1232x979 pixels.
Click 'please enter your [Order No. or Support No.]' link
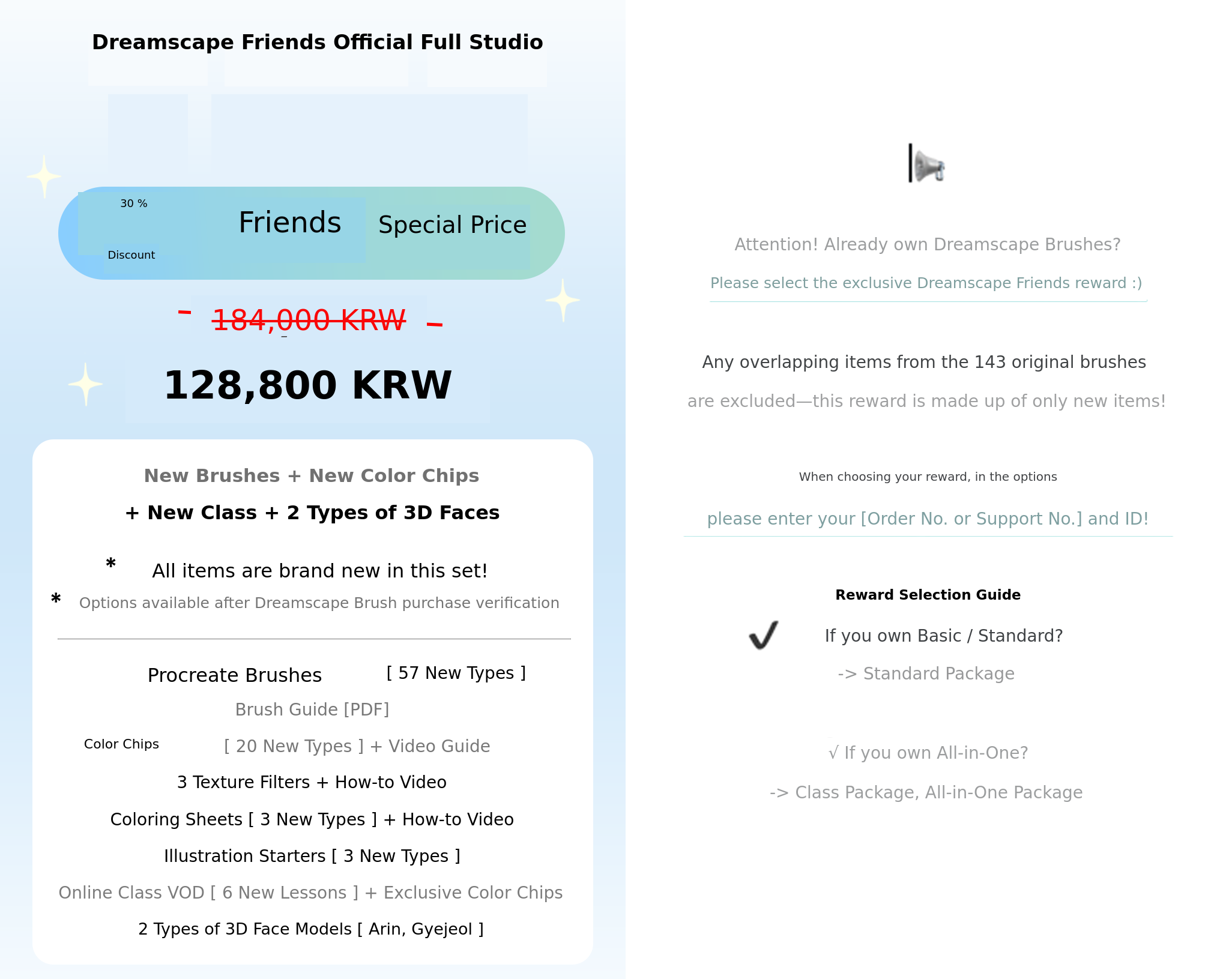click(928, 519)
